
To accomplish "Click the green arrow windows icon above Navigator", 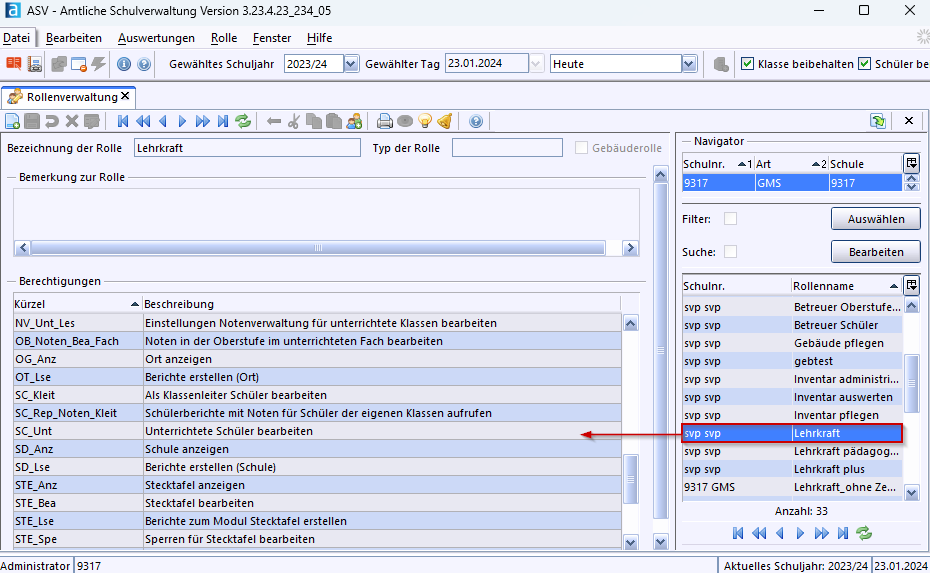I will 878,120.
